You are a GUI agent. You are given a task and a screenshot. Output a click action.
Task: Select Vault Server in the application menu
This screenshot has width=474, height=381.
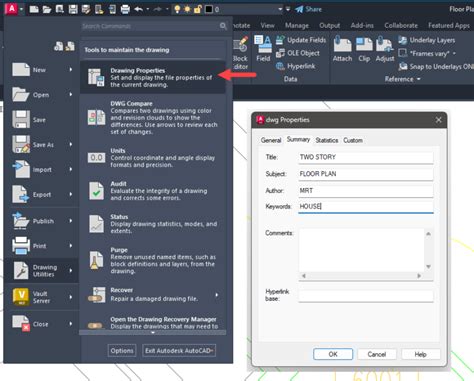point(42,297)
